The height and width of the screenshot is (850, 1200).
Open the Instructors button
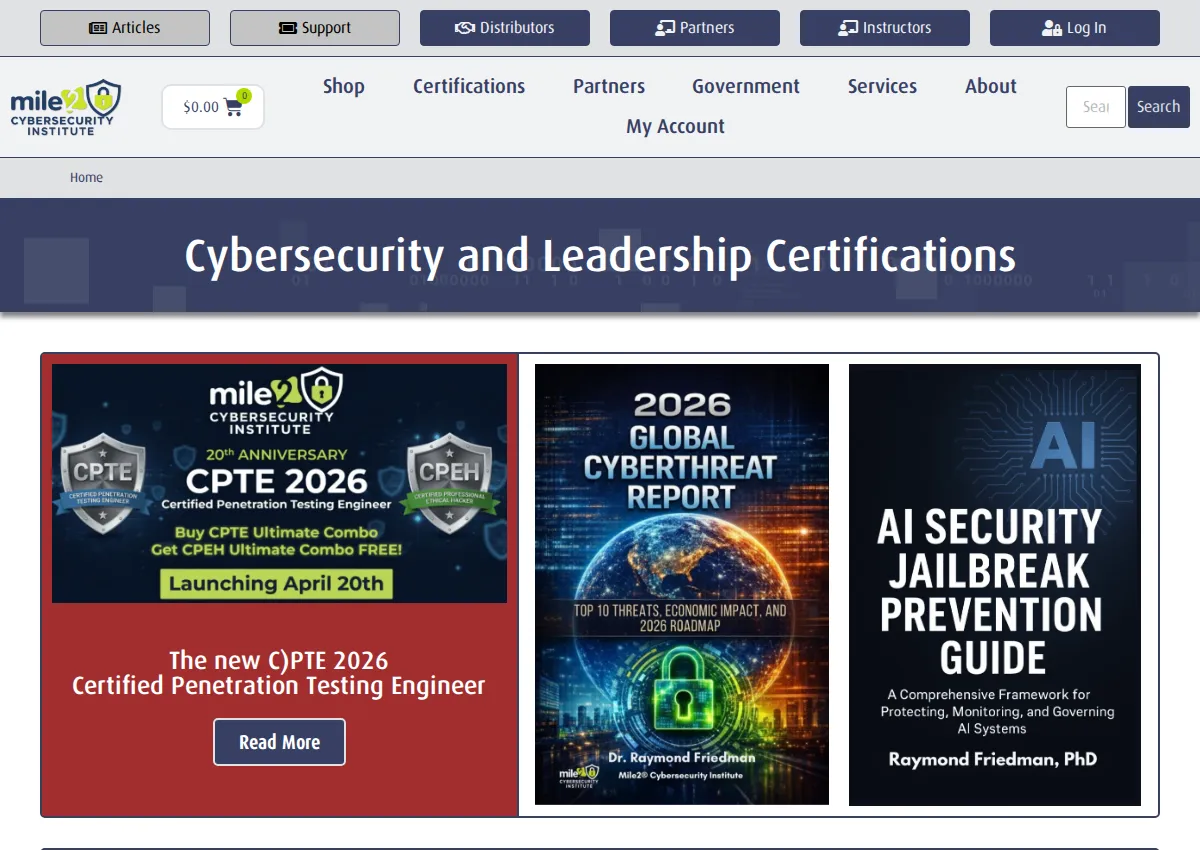885,28
